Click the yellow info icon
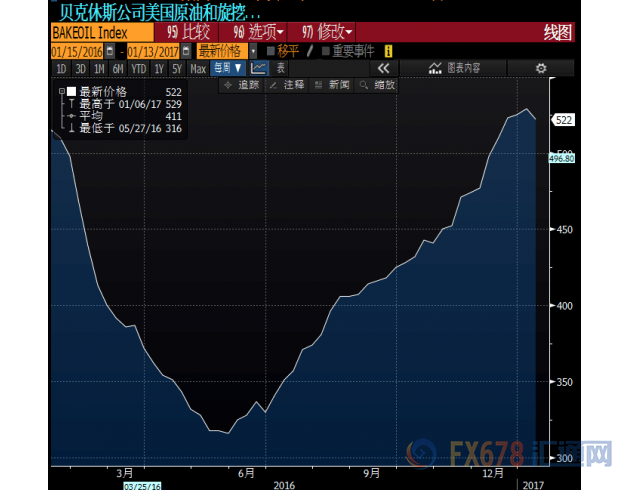 388,50
